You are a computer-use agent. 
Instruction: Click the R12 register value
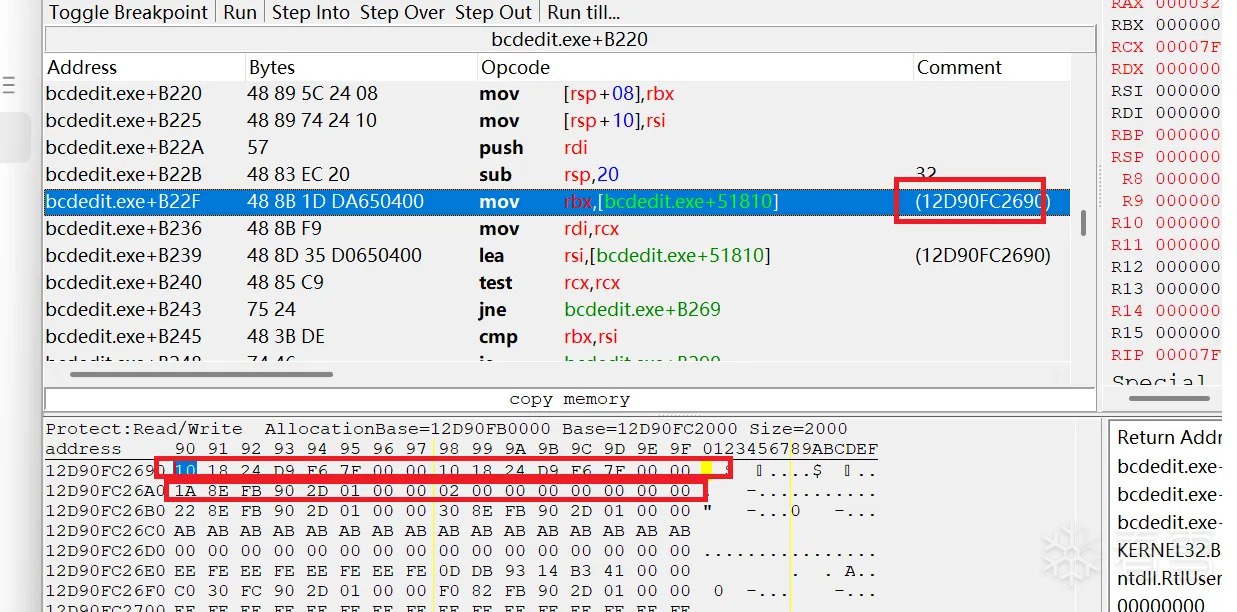click(1189, 267)
